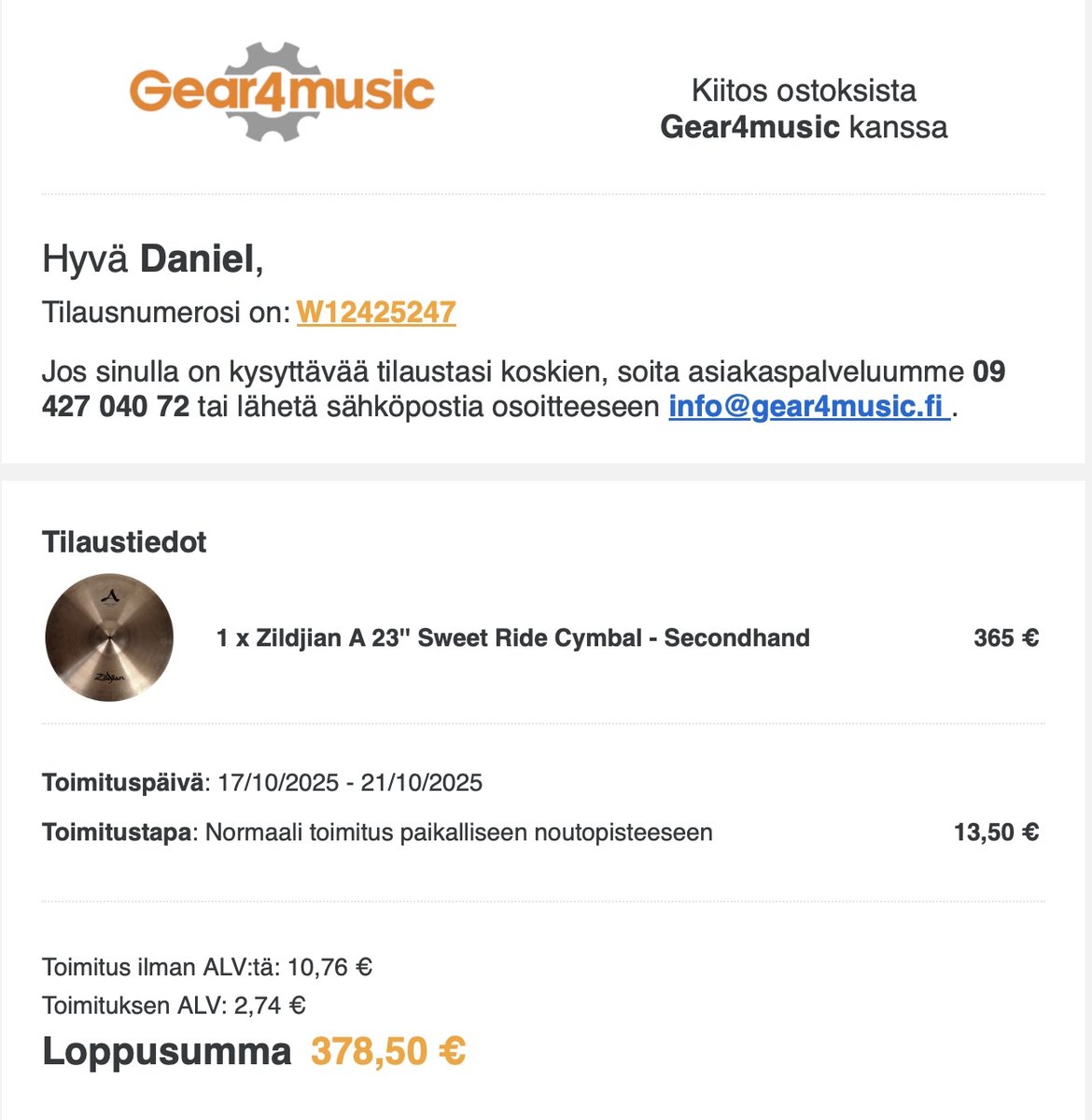Click the info@gear4music.fi email link
This screenshot has width=1092, height=1120.
click(808, 407)
